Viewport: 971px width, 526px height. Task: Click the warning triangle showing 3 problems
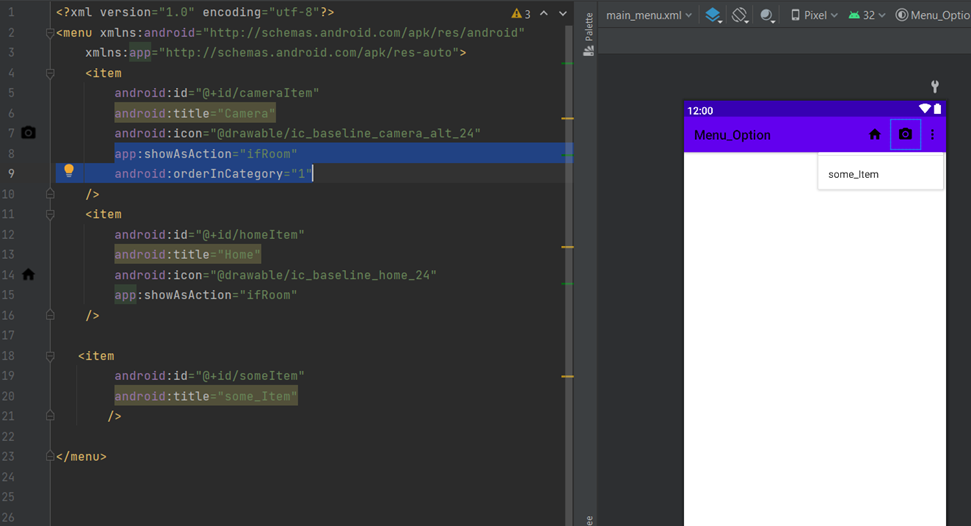coord(520,14)
